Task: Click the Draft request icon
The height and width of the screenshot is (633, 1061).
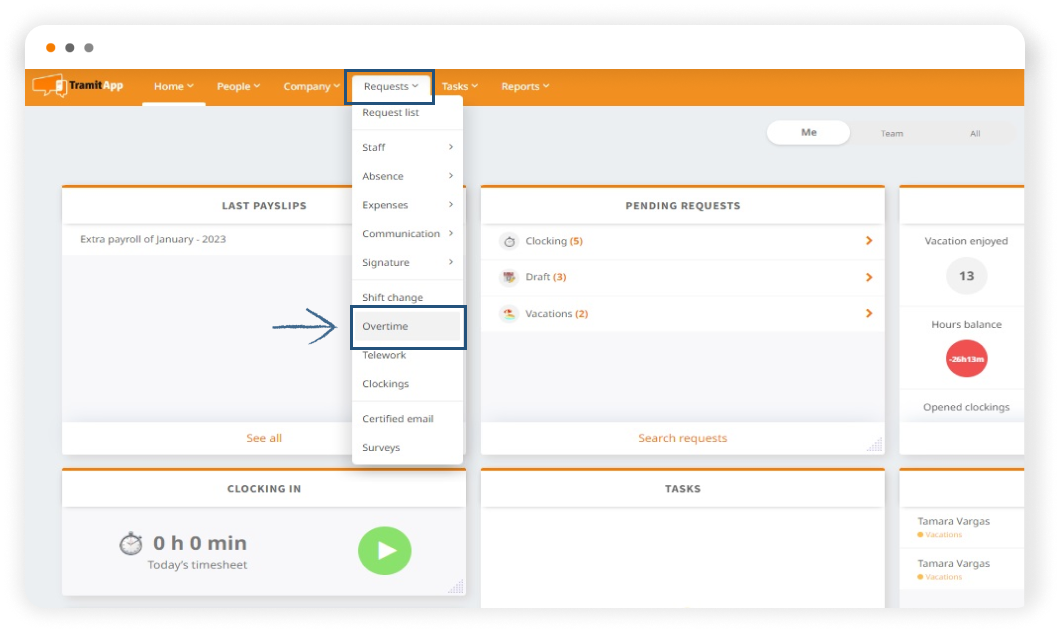Action: (x=509, y=277)
